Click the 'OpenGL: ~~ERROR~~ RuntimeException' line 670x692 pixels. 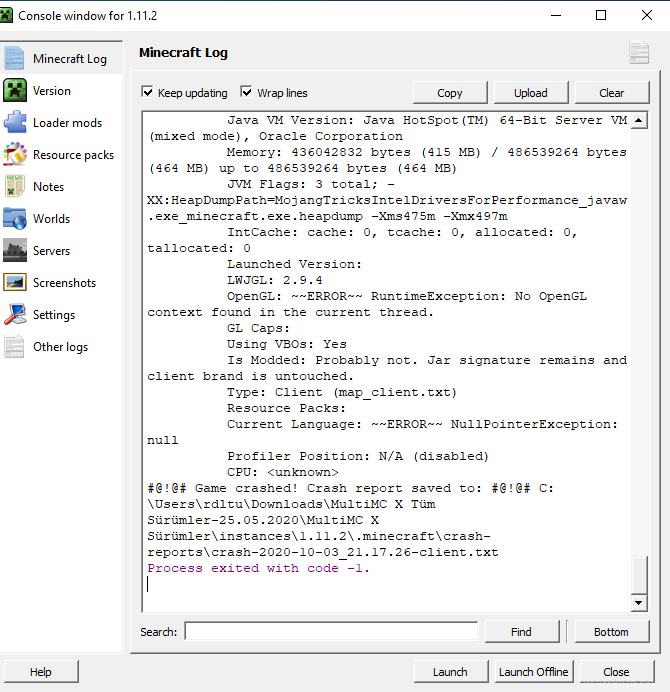pyautogui.click(x=407, y=296)
